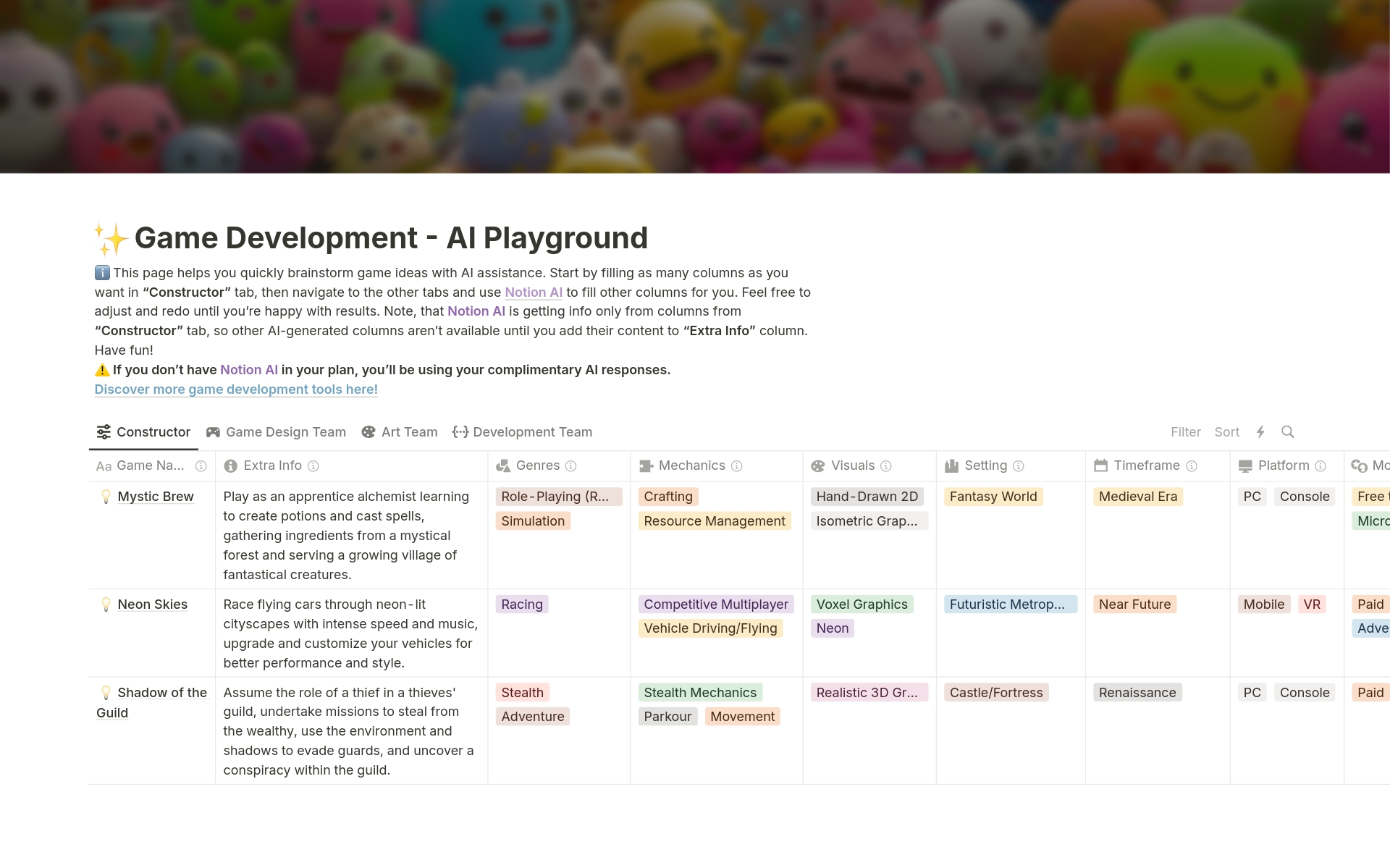Image resolution: width=1390 pixels, height=868 pixels.
Task: Click the lightbulb icon next to Mystic Brew
Action: [x=105, y=497]
